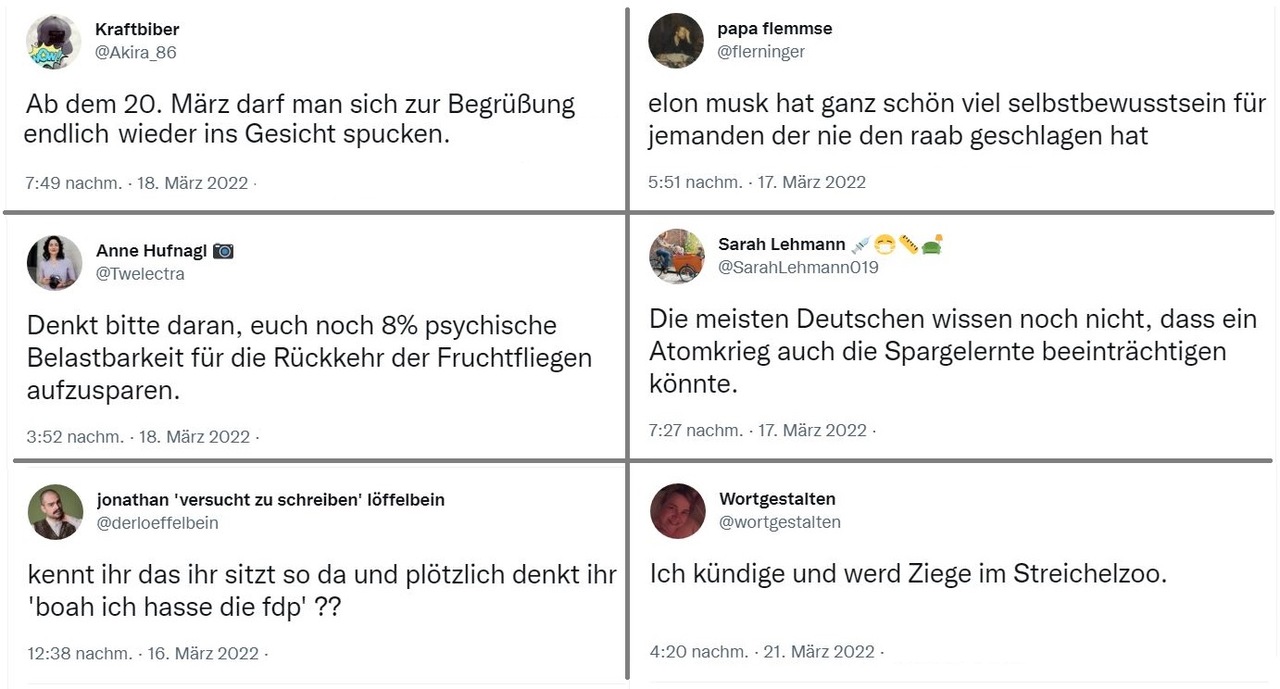Click the Wortgestalten profile picture
This screenshot has height=689, width=1280.
pyautogui.click(x=677, y=511)
